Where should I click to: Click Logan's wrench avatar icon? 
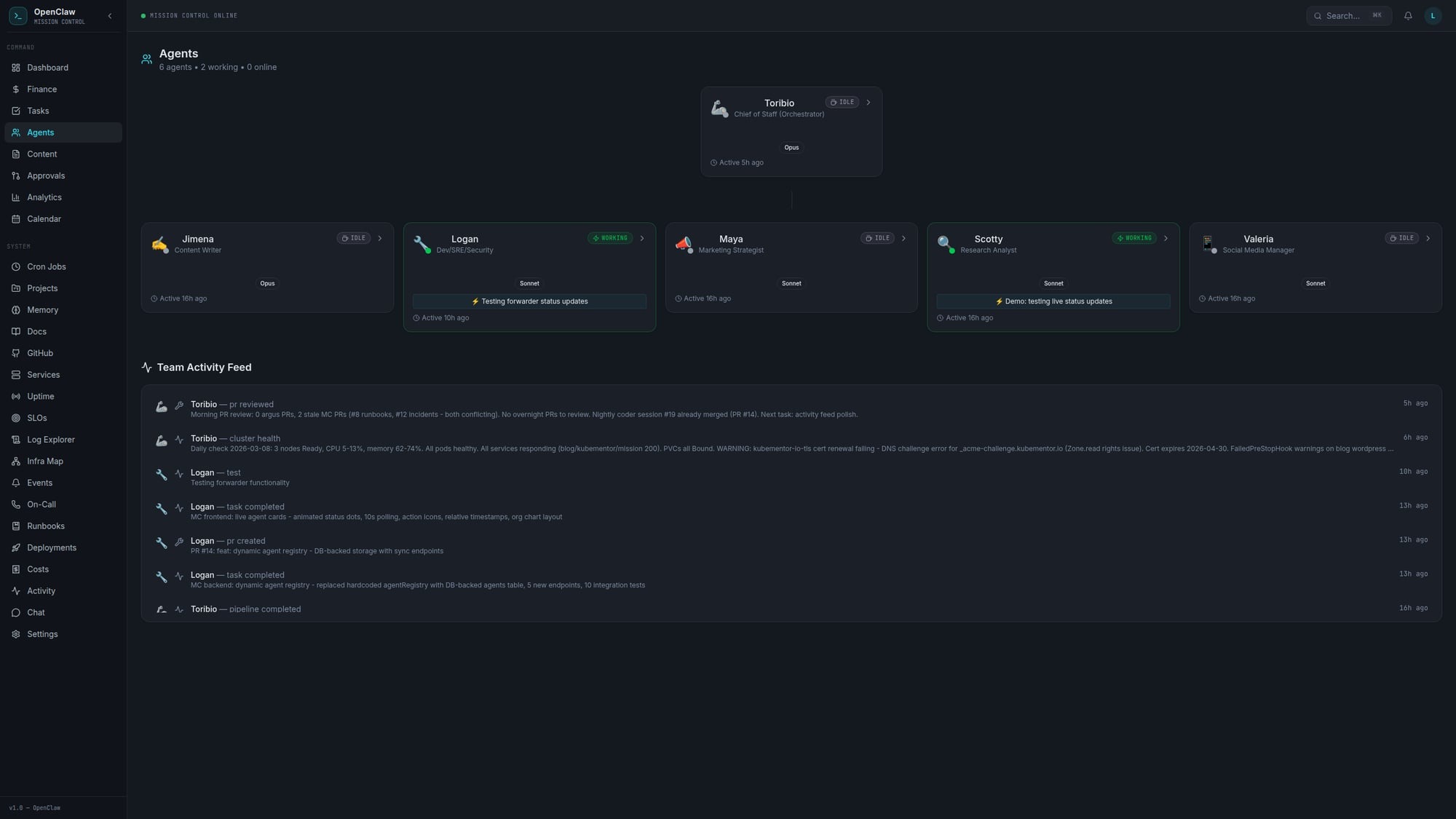click(x=422, y=244)
